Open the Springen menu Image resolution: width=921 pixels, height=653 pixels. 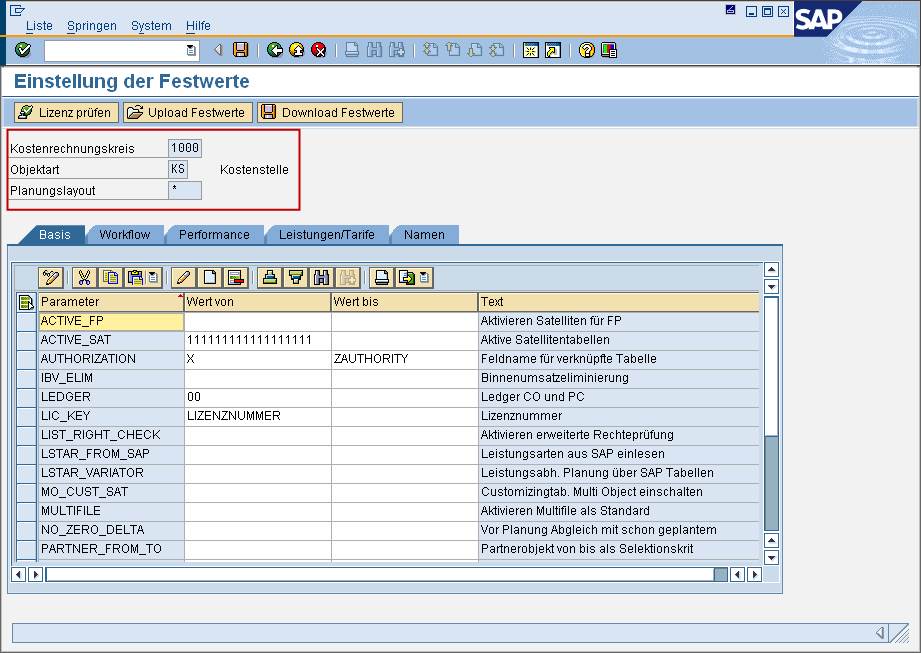91,25
